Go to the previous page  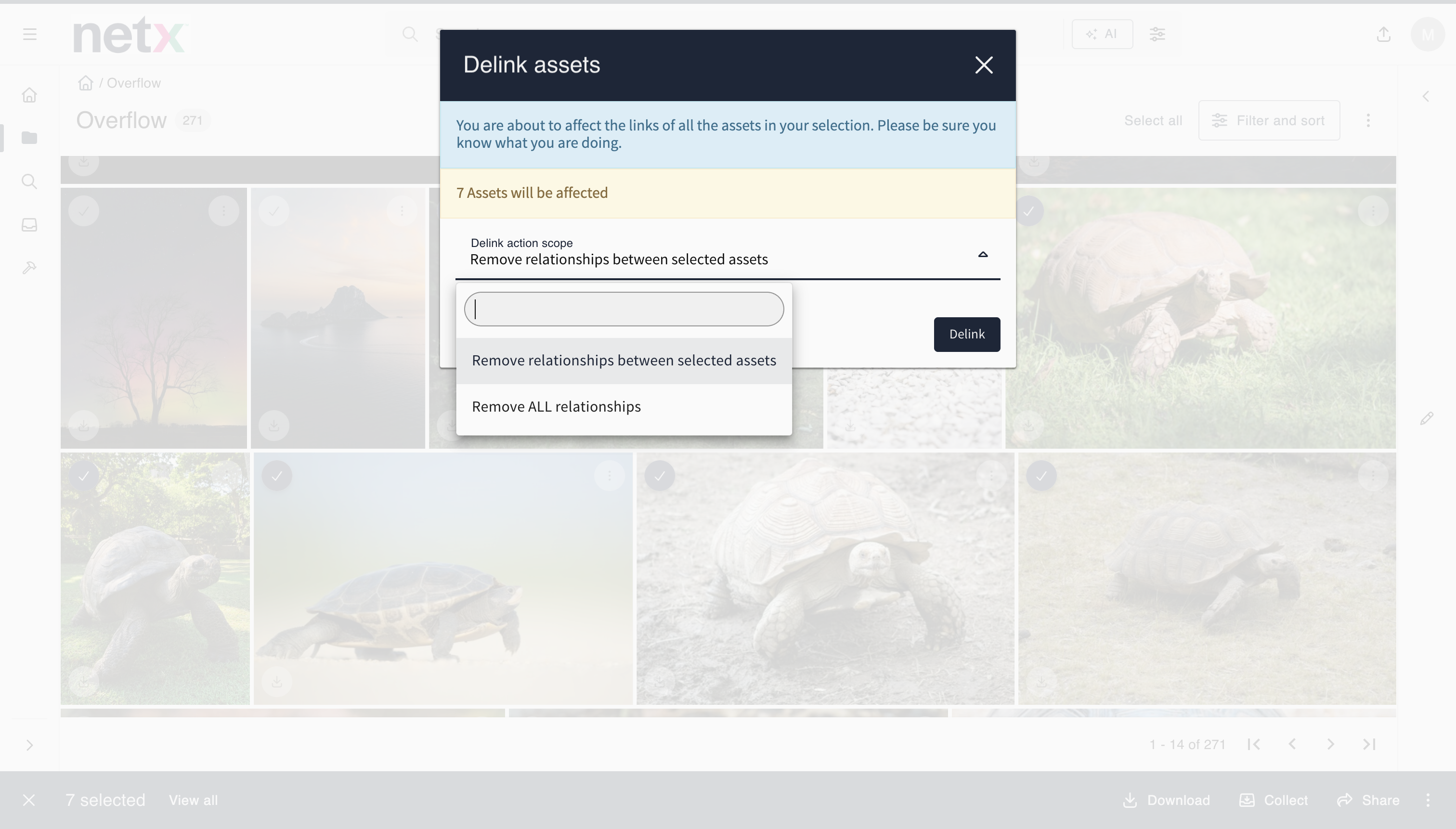click(1292, 744)
